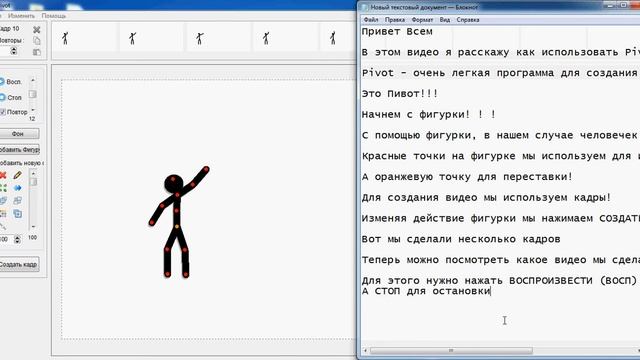The image size is (640, 360).
Task: Click after 'А СТОП для остановки' text
Action: pos(492,291)
